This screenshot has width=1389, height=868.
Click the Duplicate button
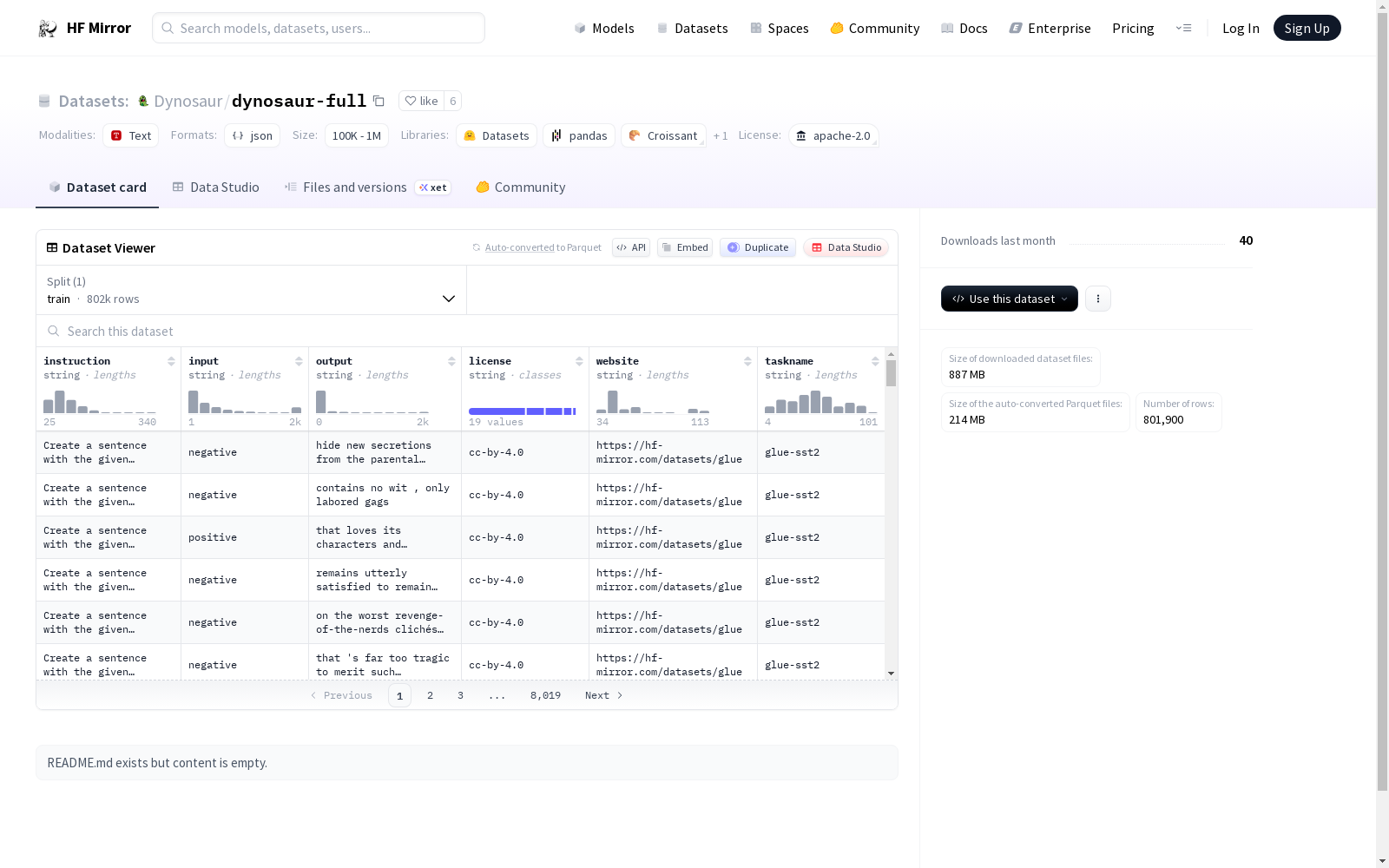point(757,247)
